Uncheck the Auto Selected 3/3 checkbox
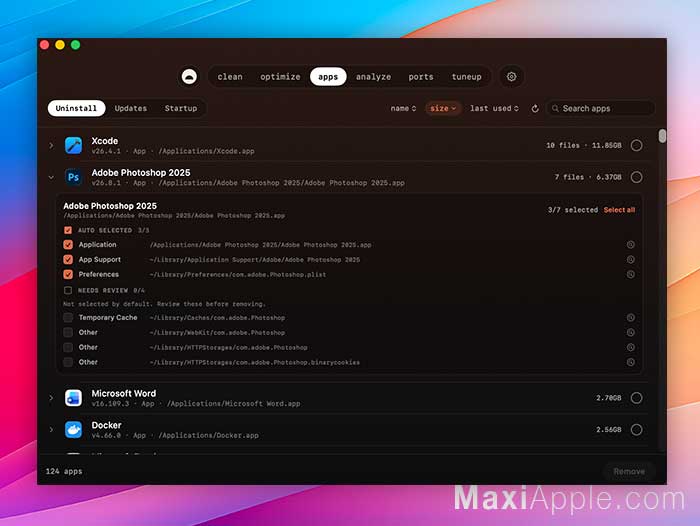Image resolution: width=700 pixels, height=526 pixels. coord(68,230)
